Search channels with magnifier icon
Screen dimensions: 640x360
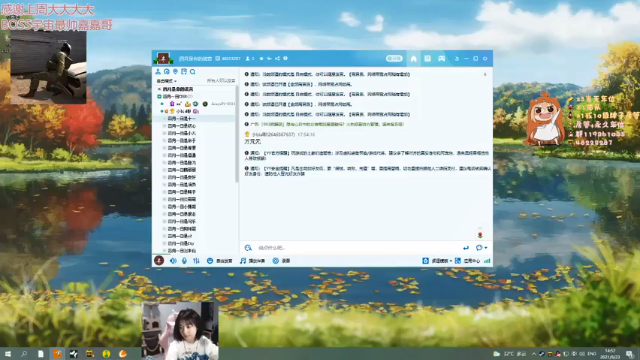tap(193, 72)
